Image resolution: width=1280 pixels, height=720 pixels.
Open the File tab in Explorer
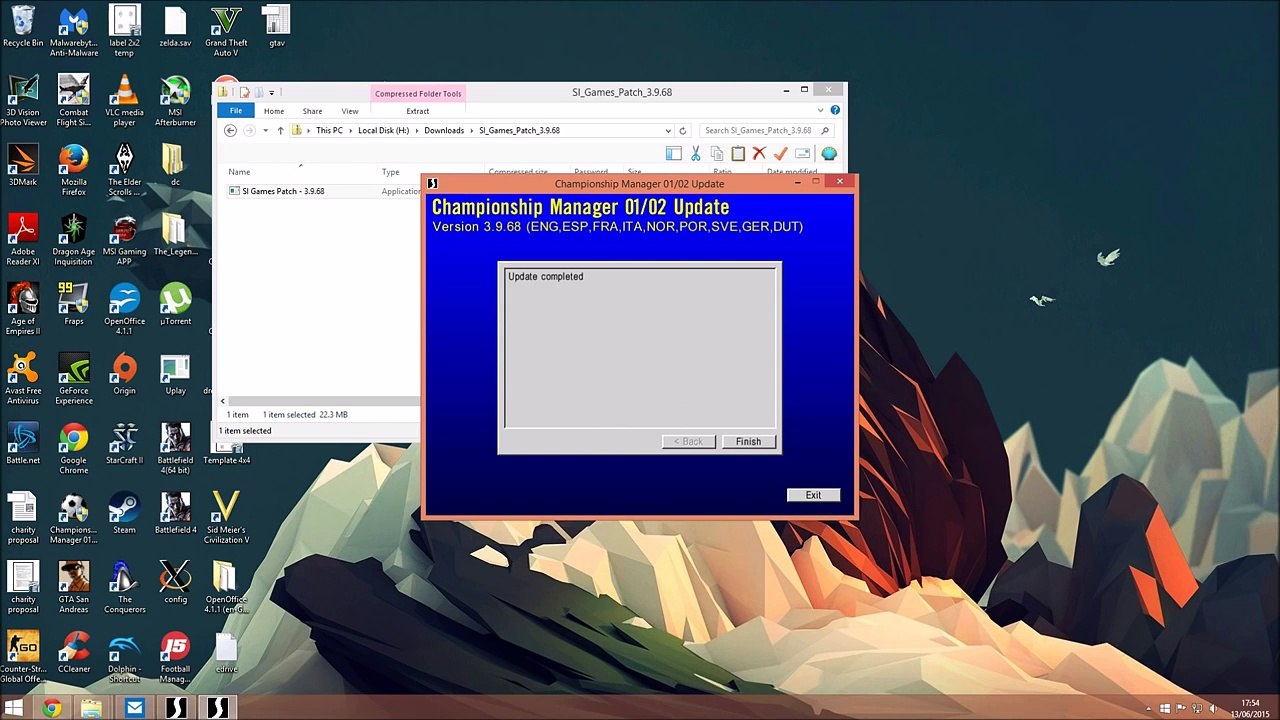236,111
